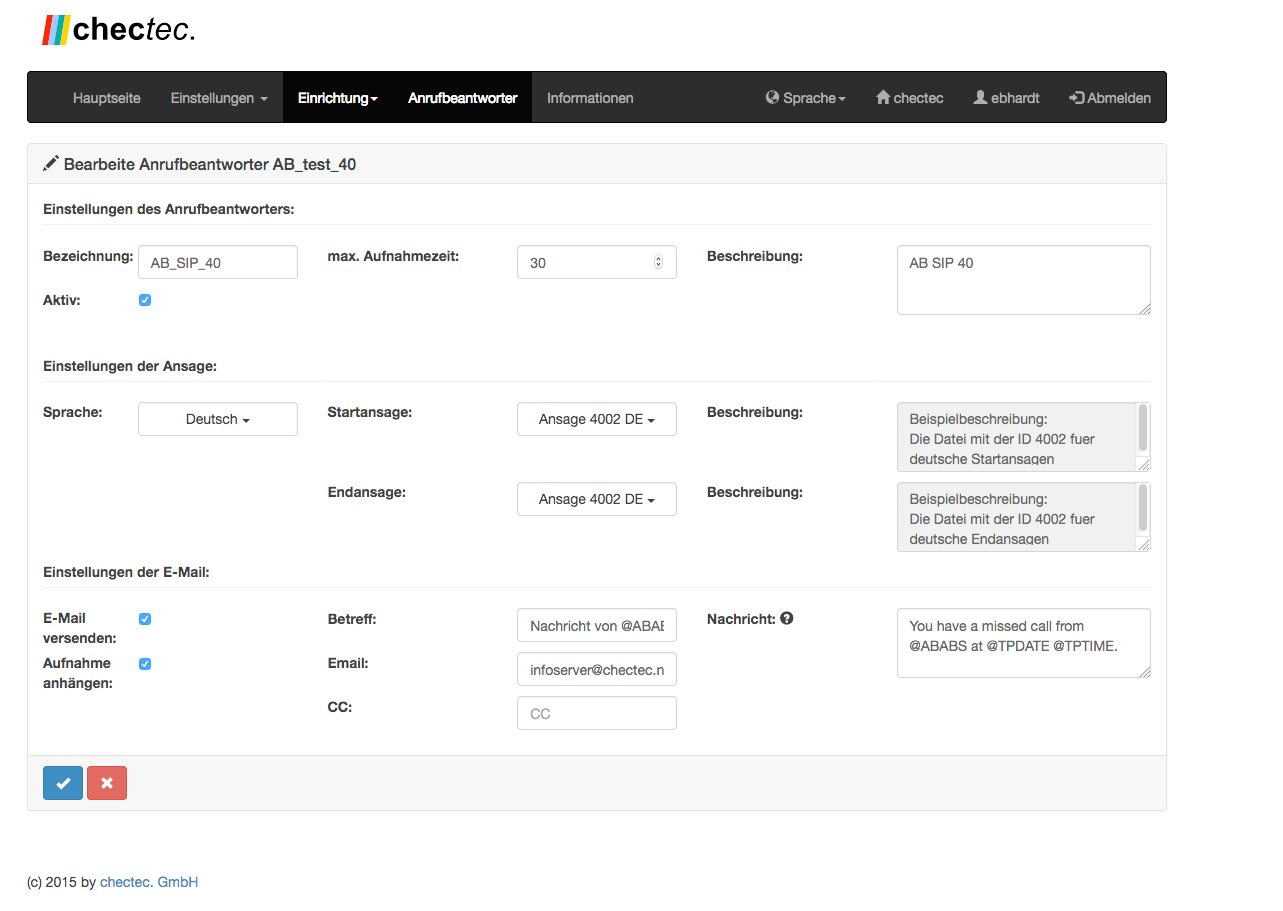The width and height of the screenshot is (1283, 911).
Task: Click the Startansage description text box
Action: coord(1024,437)
